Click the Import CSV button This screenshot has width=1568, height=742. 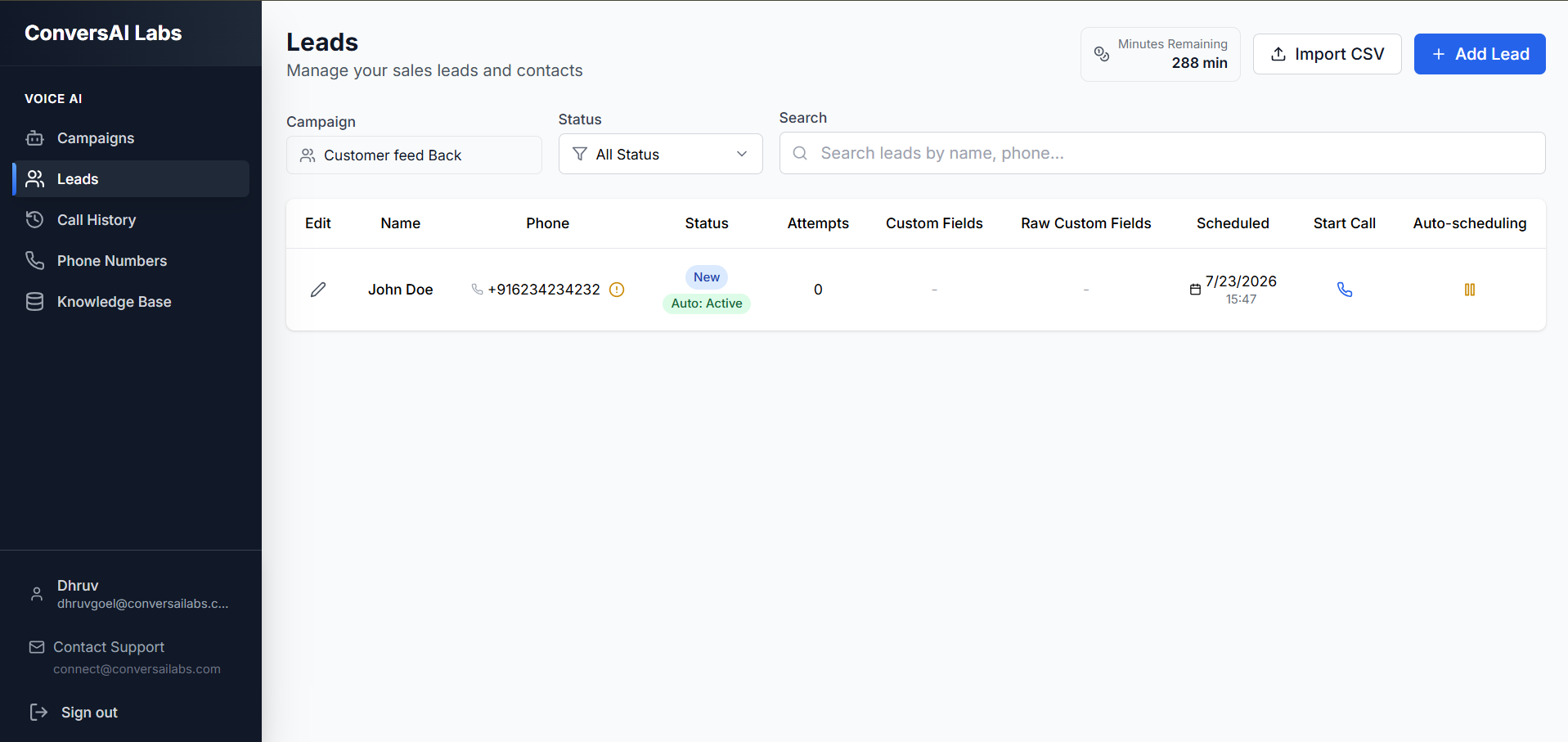click(1327, 54)
